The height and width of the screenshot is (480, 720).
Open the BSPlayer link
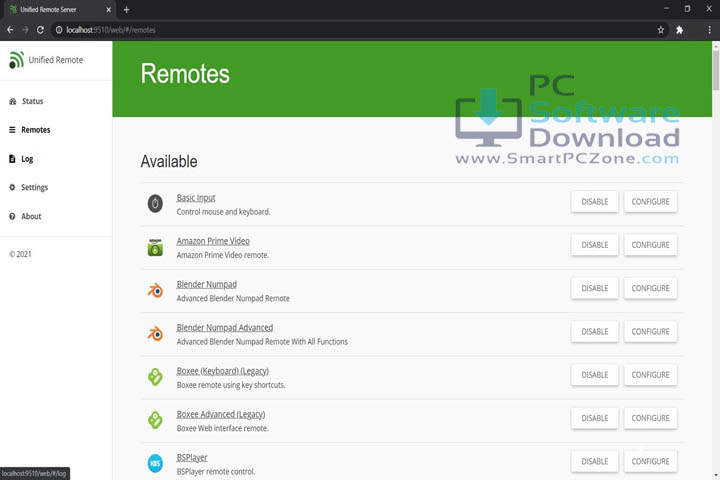click(x=192, y=457)
